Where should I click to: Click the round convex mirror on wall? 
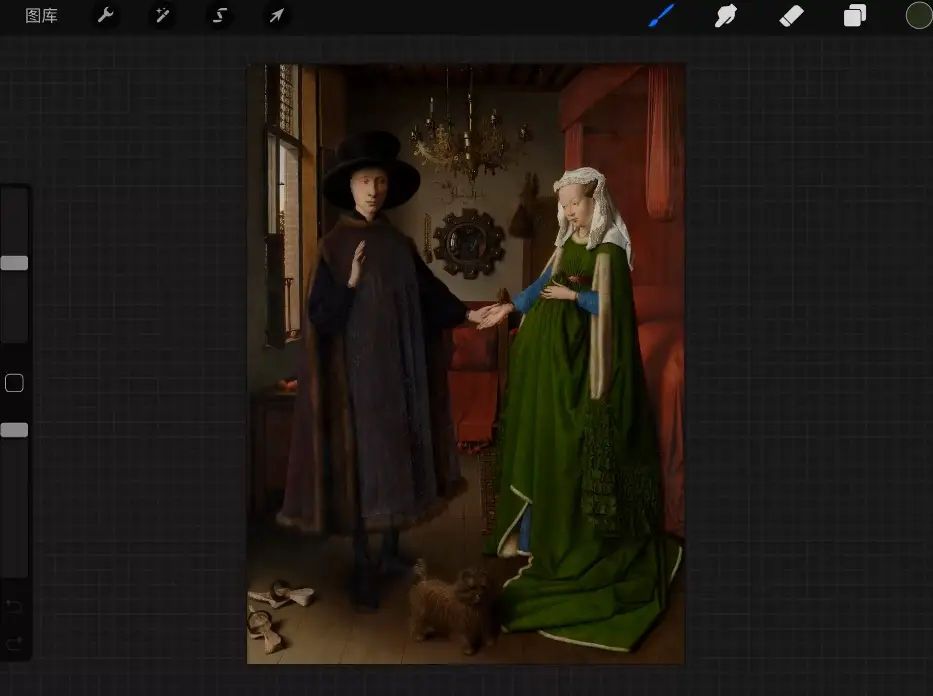(x=468, y=242)
